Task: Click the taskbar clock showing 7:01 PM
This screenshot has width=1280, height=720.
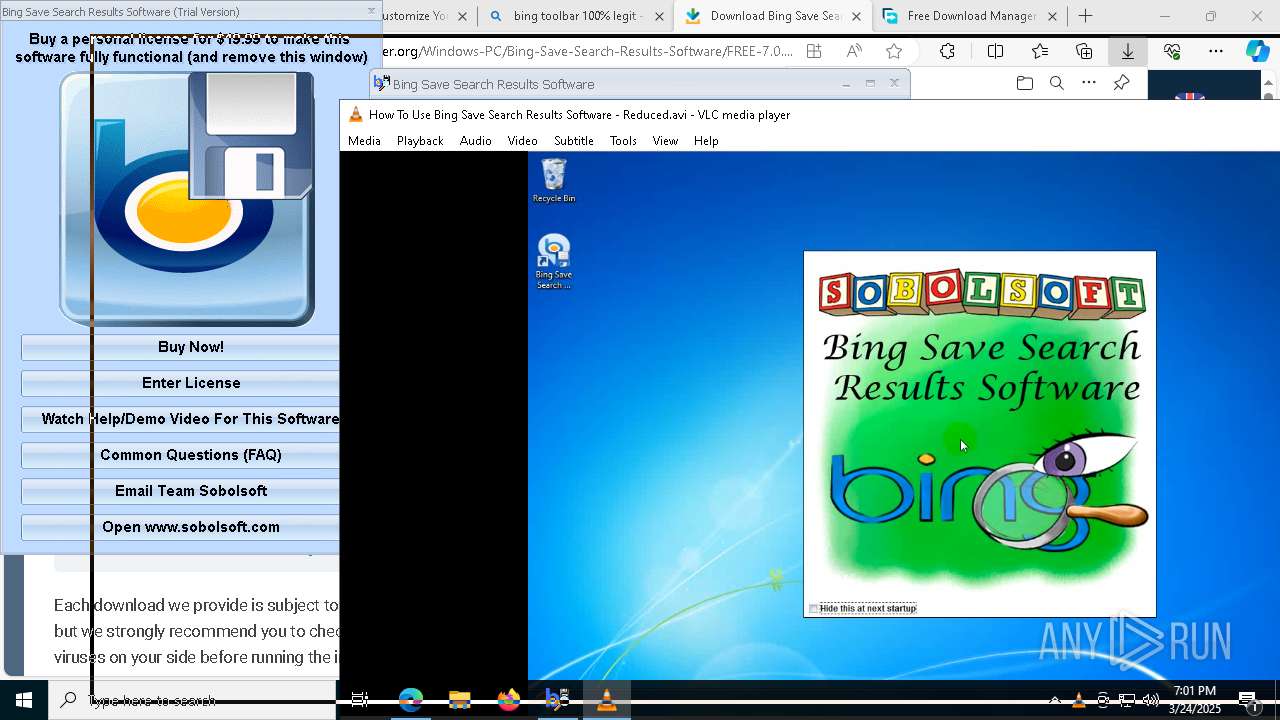Action: [1194, 700]
